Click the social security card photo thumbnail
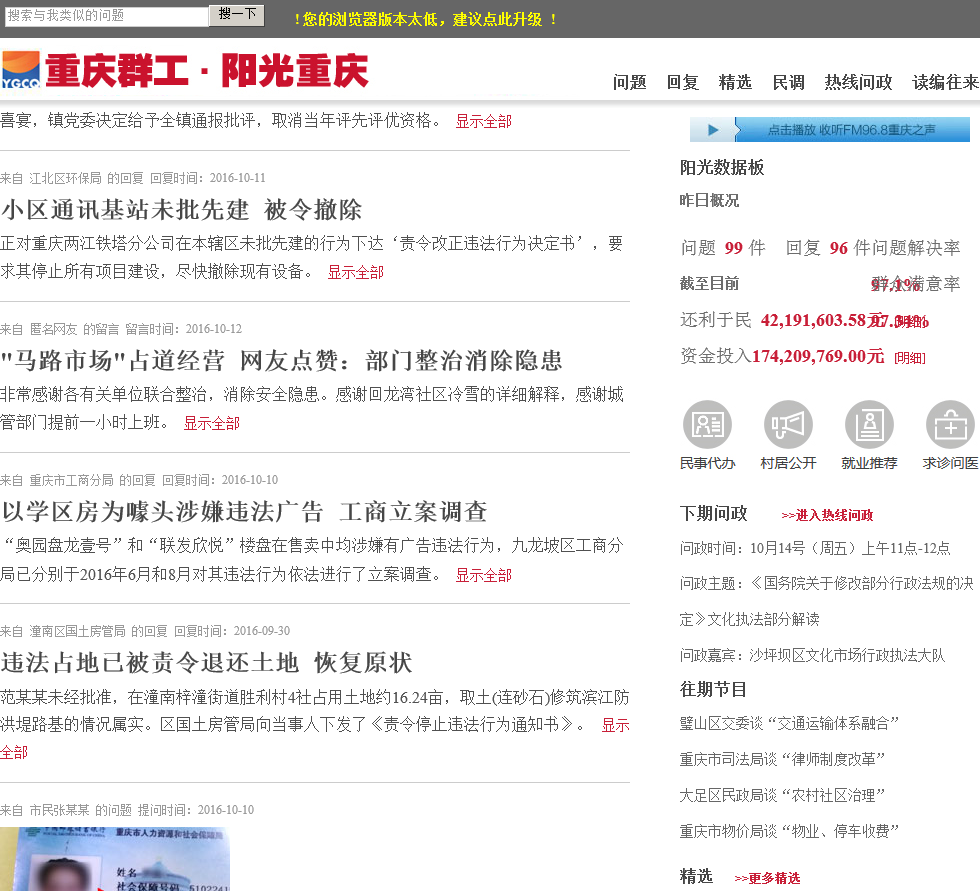The image size is (980, 891). coord(115,859)
